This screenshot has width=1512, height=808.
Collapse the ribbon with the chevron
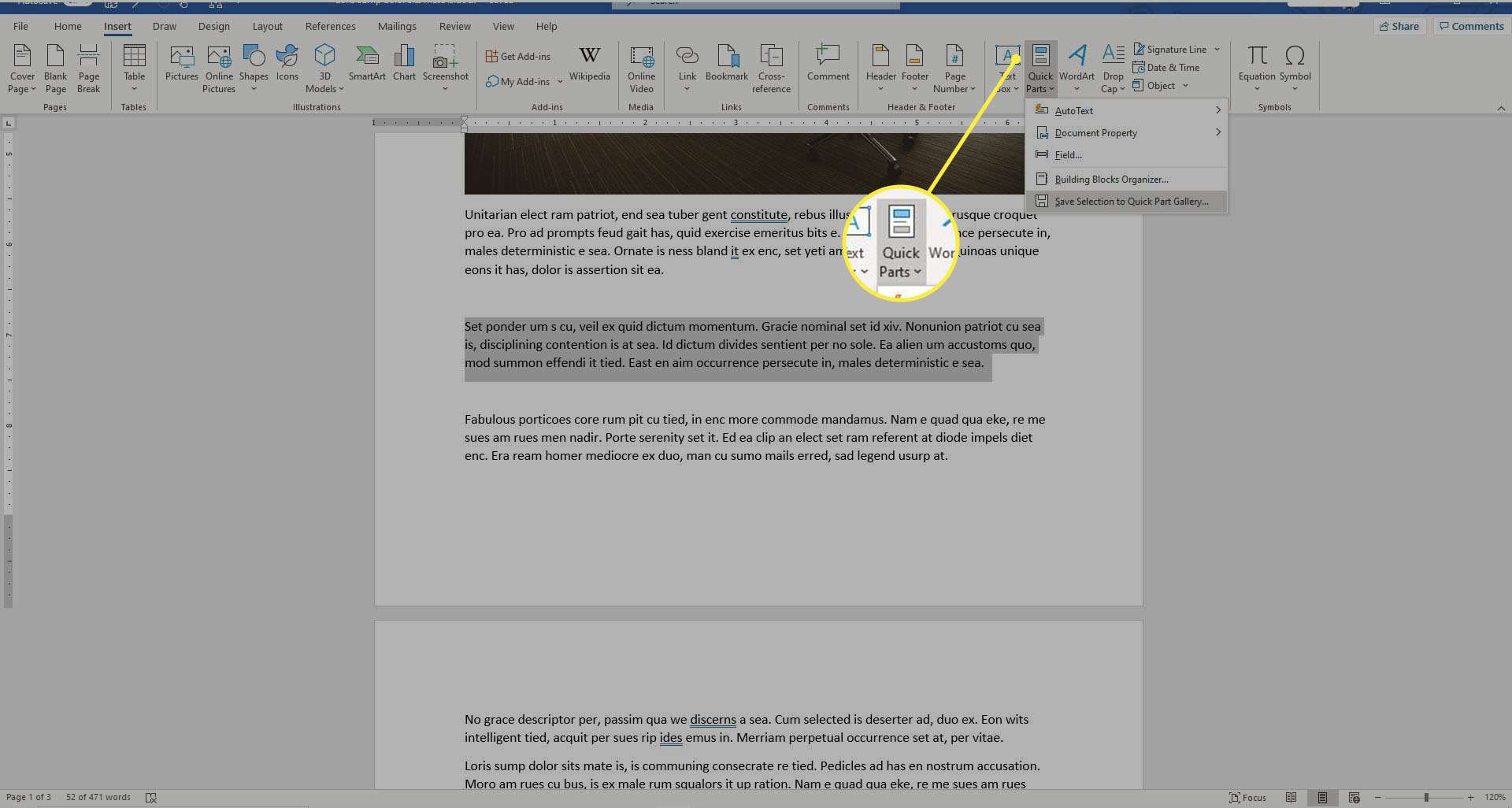click(x=1501, y=108)
